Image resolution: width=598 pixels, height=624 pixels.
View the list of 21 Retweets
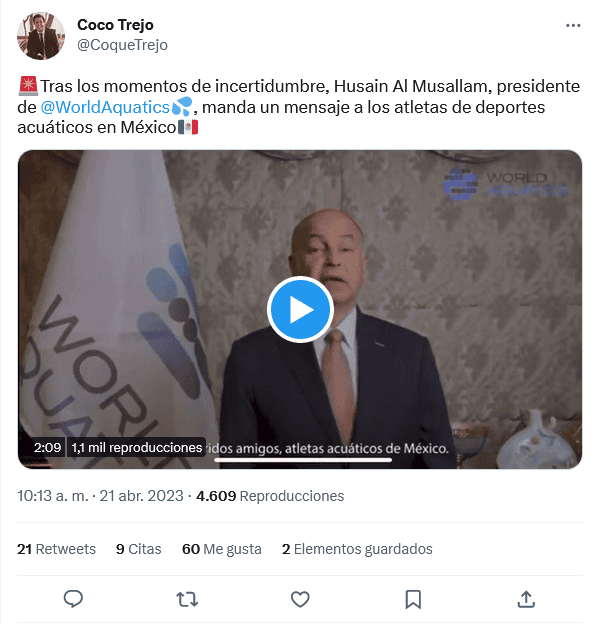pos(56,549)
